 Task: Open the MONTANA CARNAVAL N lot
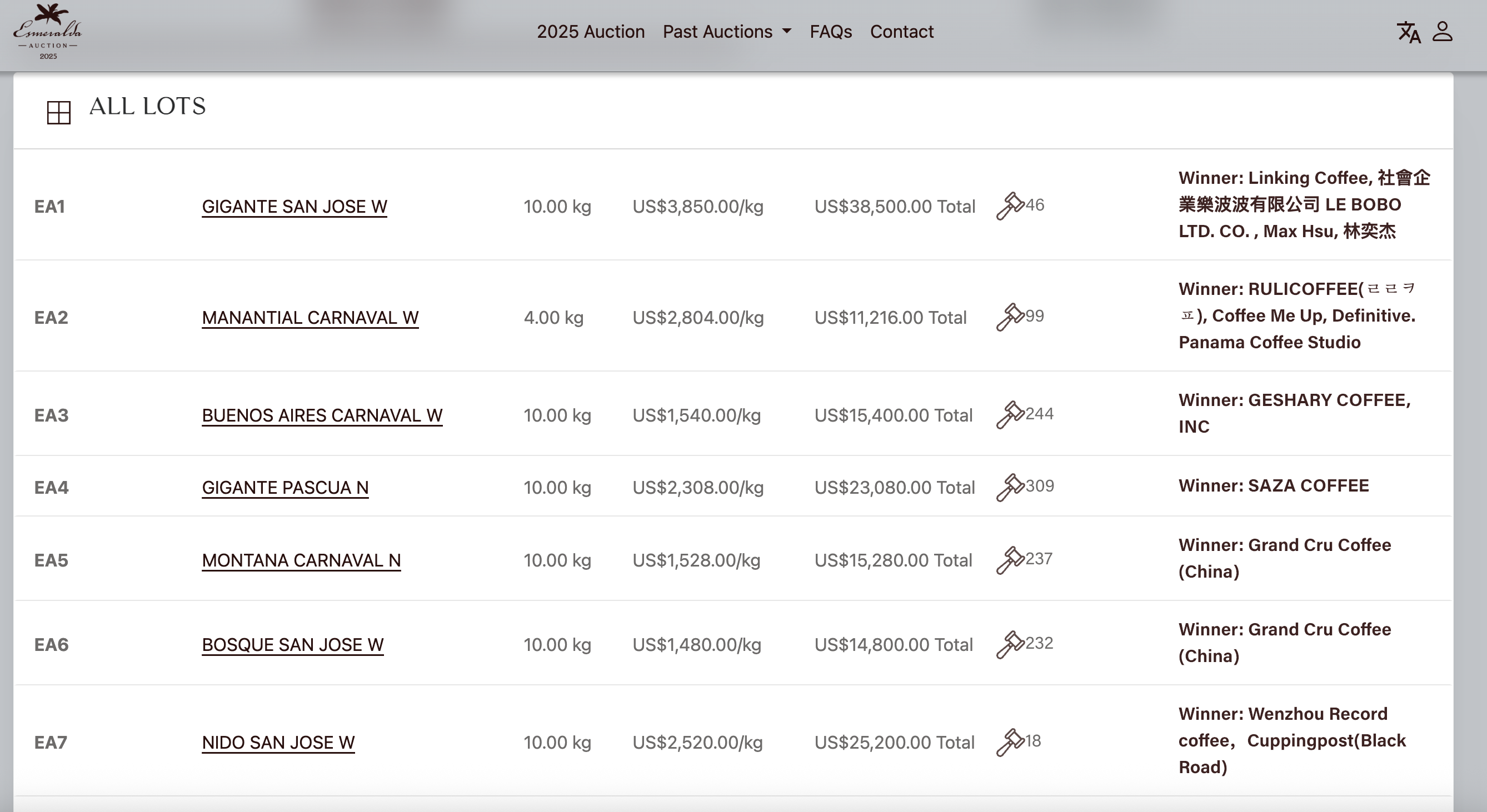click(301, 560)
